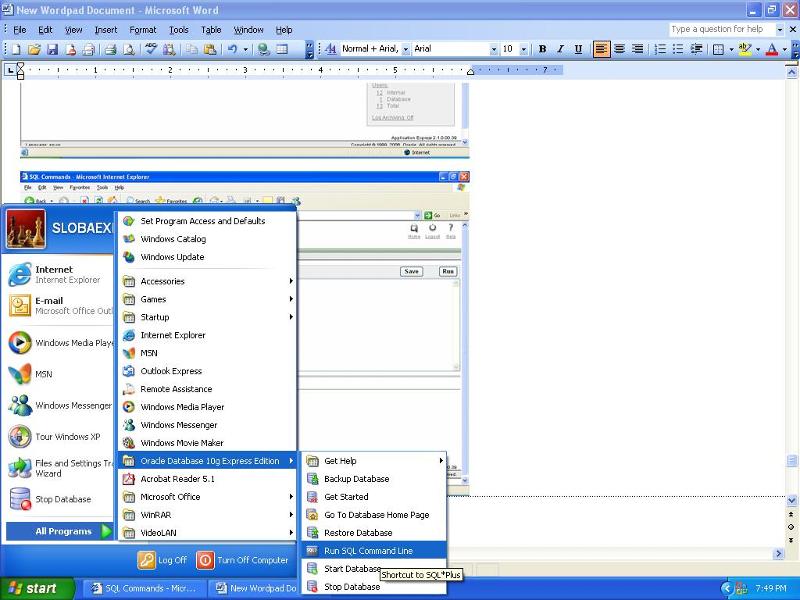Image resolution: width=800 pixels, height=600 pixels.
Task: Create a new blank Word document
Action: coord(16,49)
